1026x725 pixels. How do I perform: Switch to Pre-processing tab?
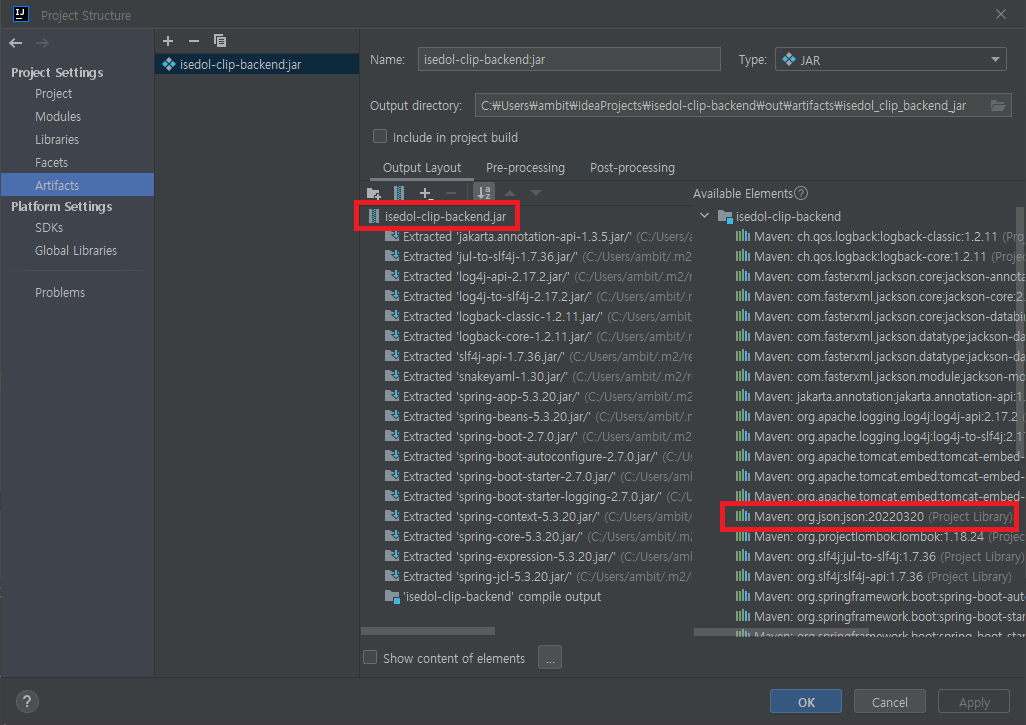525,168
